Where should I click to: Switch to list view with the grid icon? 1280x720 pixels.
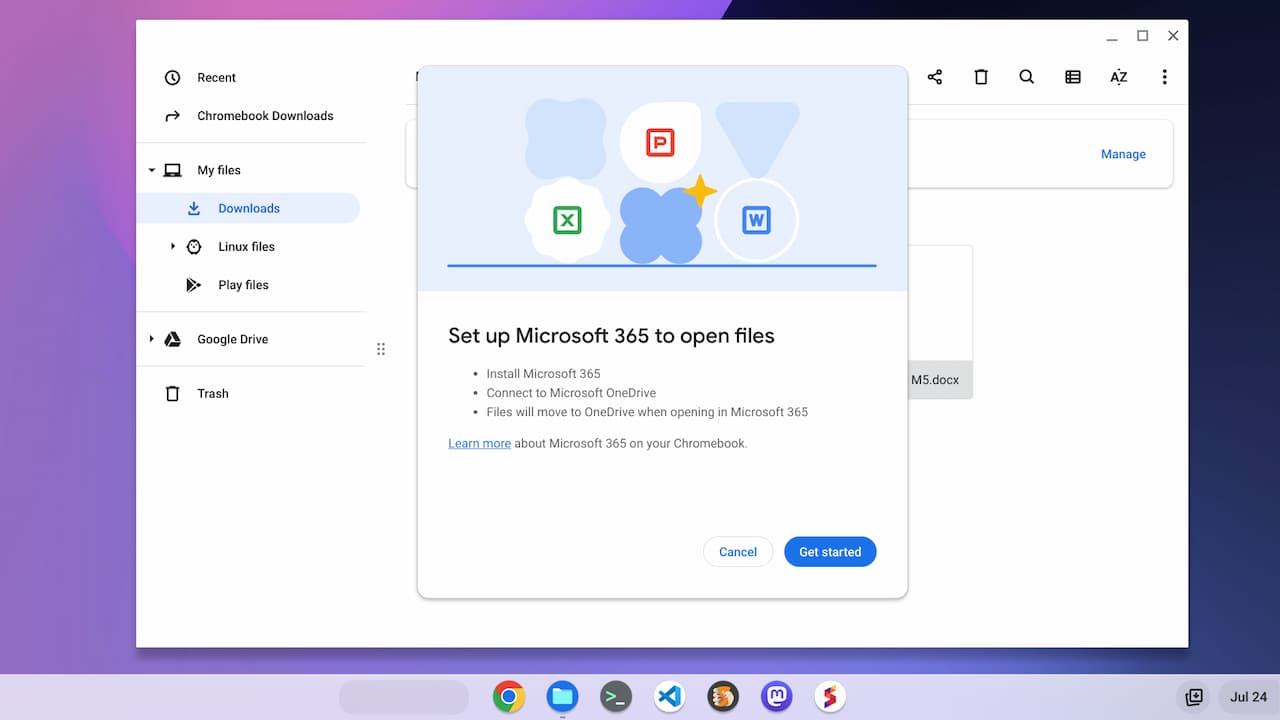[x=1073, y=77]
